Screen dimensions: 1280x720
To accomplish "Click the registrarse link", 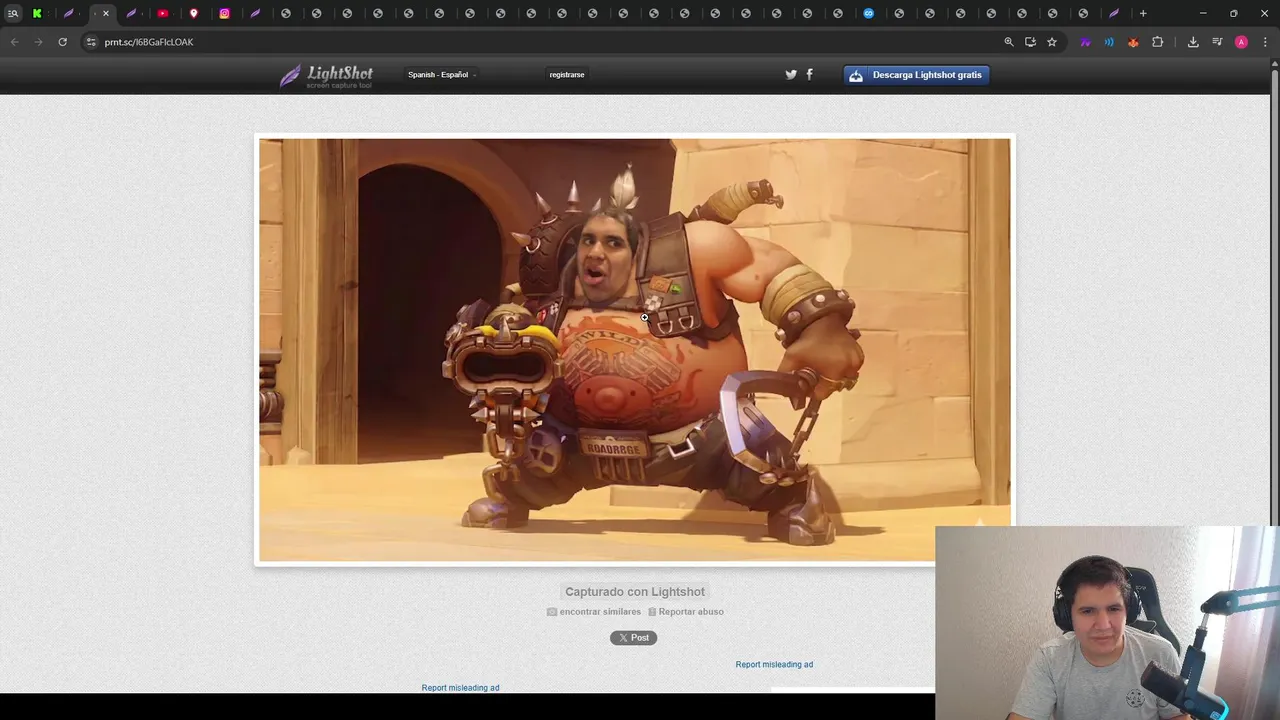I will pos(567,75).
